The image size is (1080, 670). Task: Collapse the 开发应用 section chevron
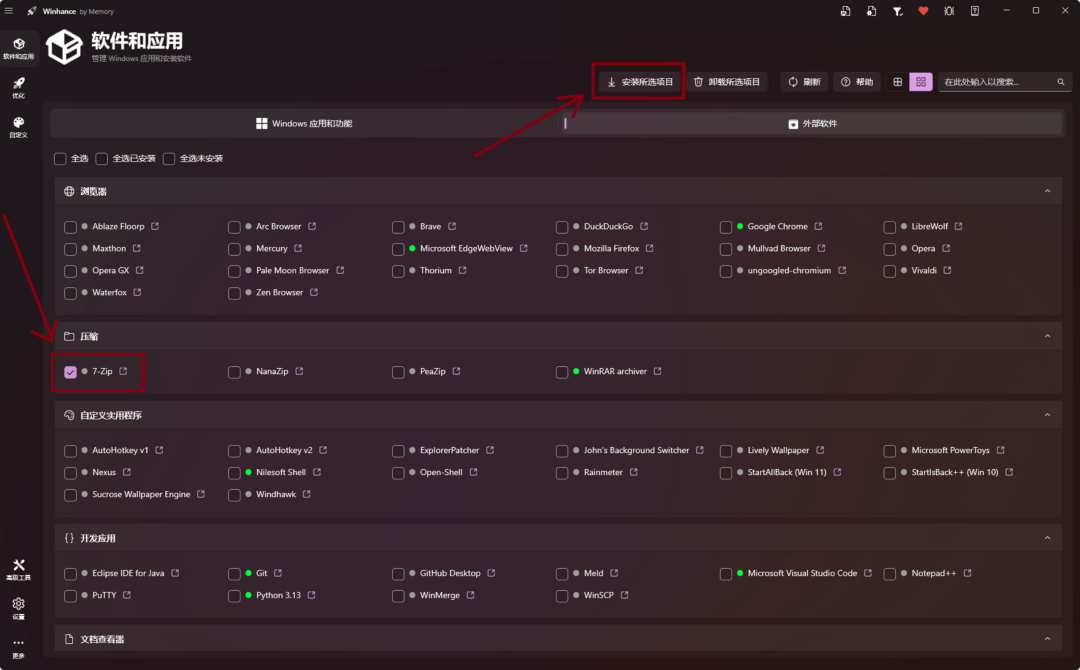(x=1047, y=538)
